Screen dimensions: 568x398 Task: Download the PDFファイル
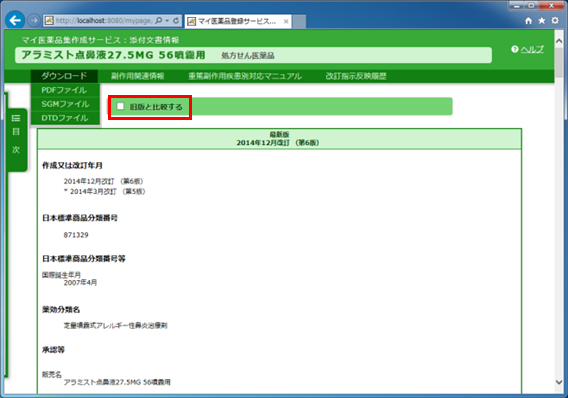pyautogui.click(x=65, y=90)
